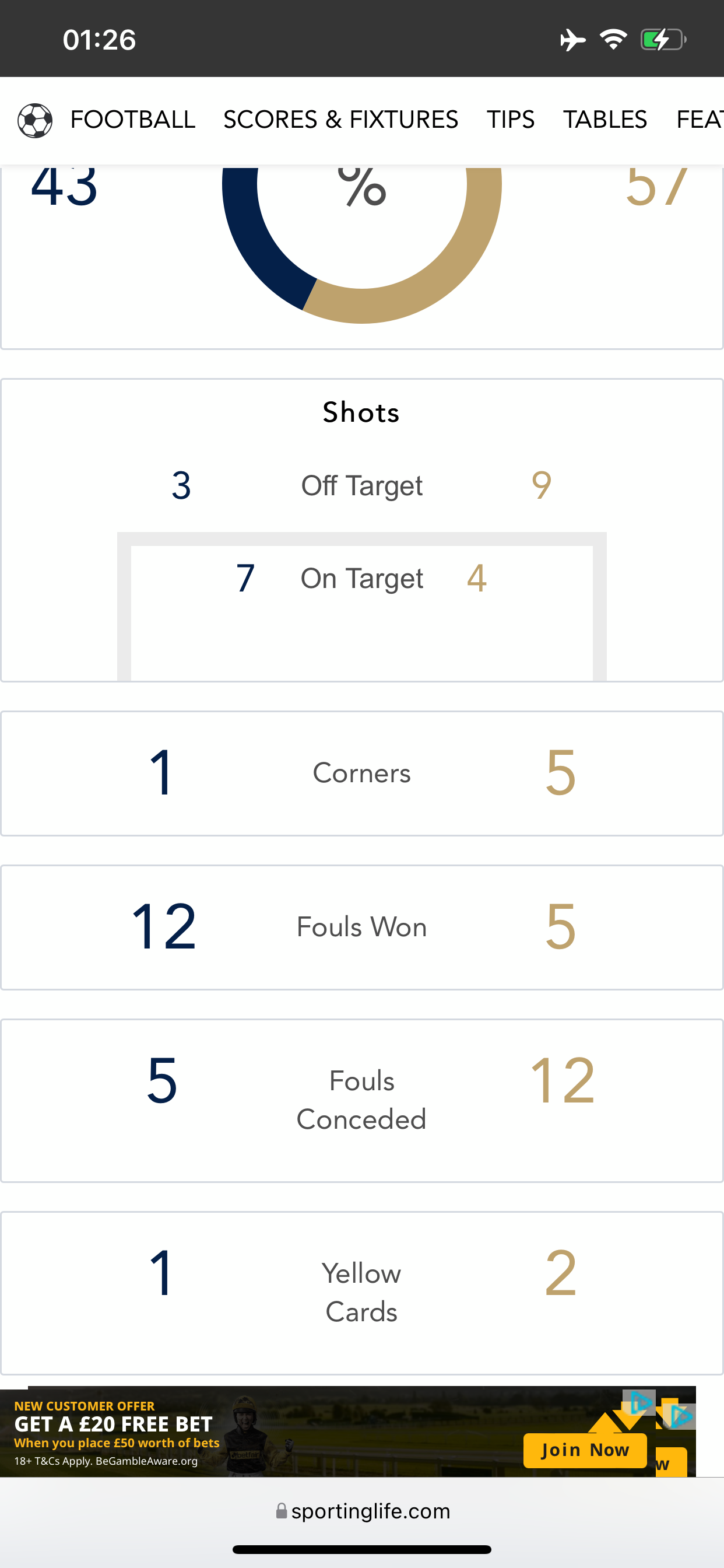Tap the football soccer ball icon

point(36,120)
